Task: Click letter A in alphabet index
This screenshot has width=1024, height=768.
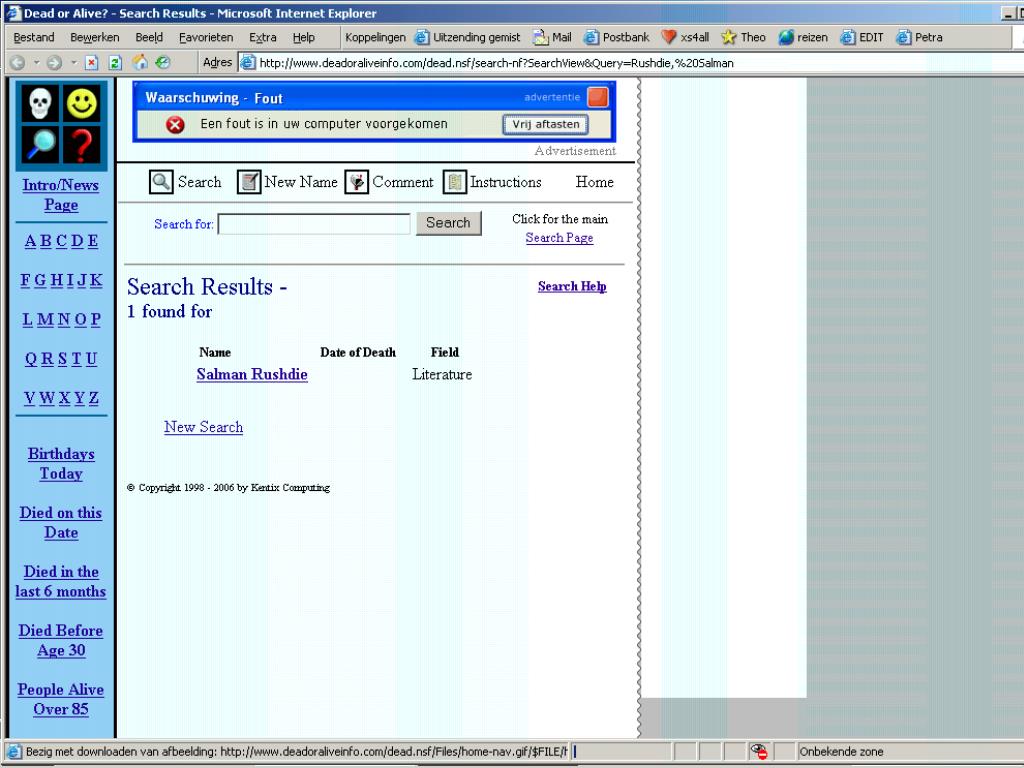Action: point(30,241)
